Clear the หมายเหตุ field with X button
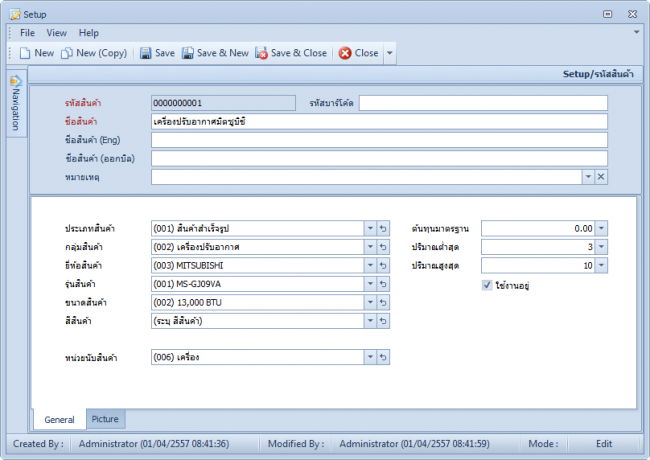 (601, 177)
